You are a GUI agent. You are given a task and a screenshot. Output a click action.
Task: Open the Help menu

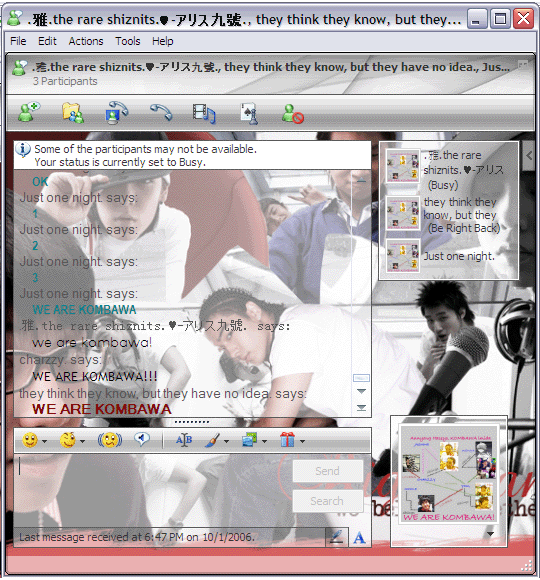coord(163,41)
